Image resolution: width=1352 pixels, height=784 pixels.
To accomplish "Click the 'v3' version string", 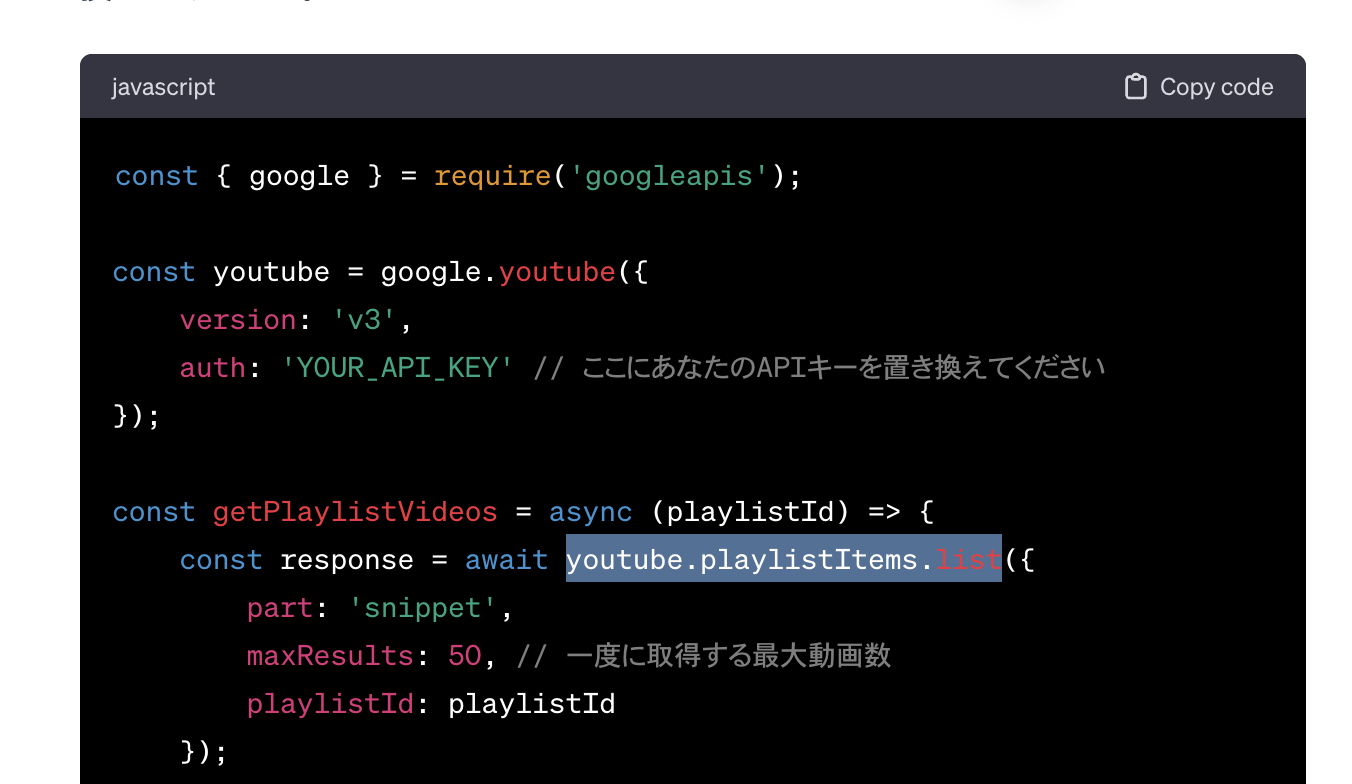I will click(364, 320).
